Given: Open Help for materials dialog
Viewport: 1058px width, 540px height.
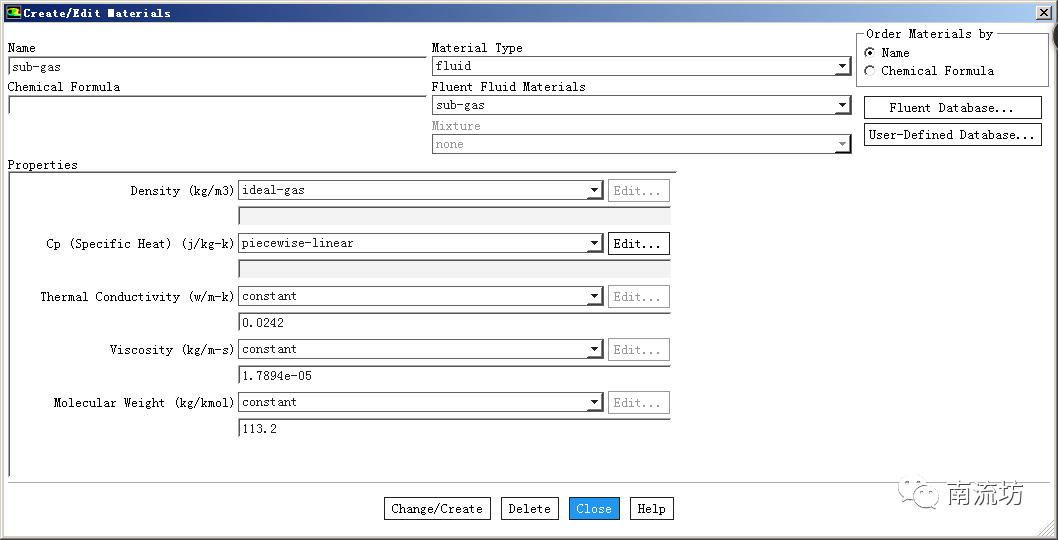Looking at the screenshot, I should pos(651,509).
